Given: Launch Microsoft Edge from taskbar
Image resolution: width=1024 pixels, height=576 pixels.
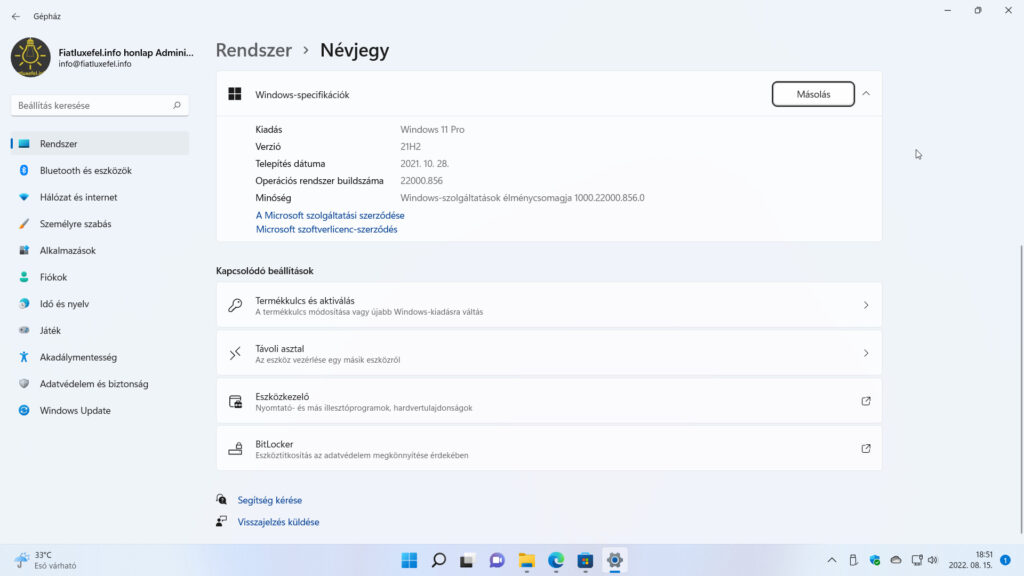Looking at the screenshot, I should coord(556,560).
